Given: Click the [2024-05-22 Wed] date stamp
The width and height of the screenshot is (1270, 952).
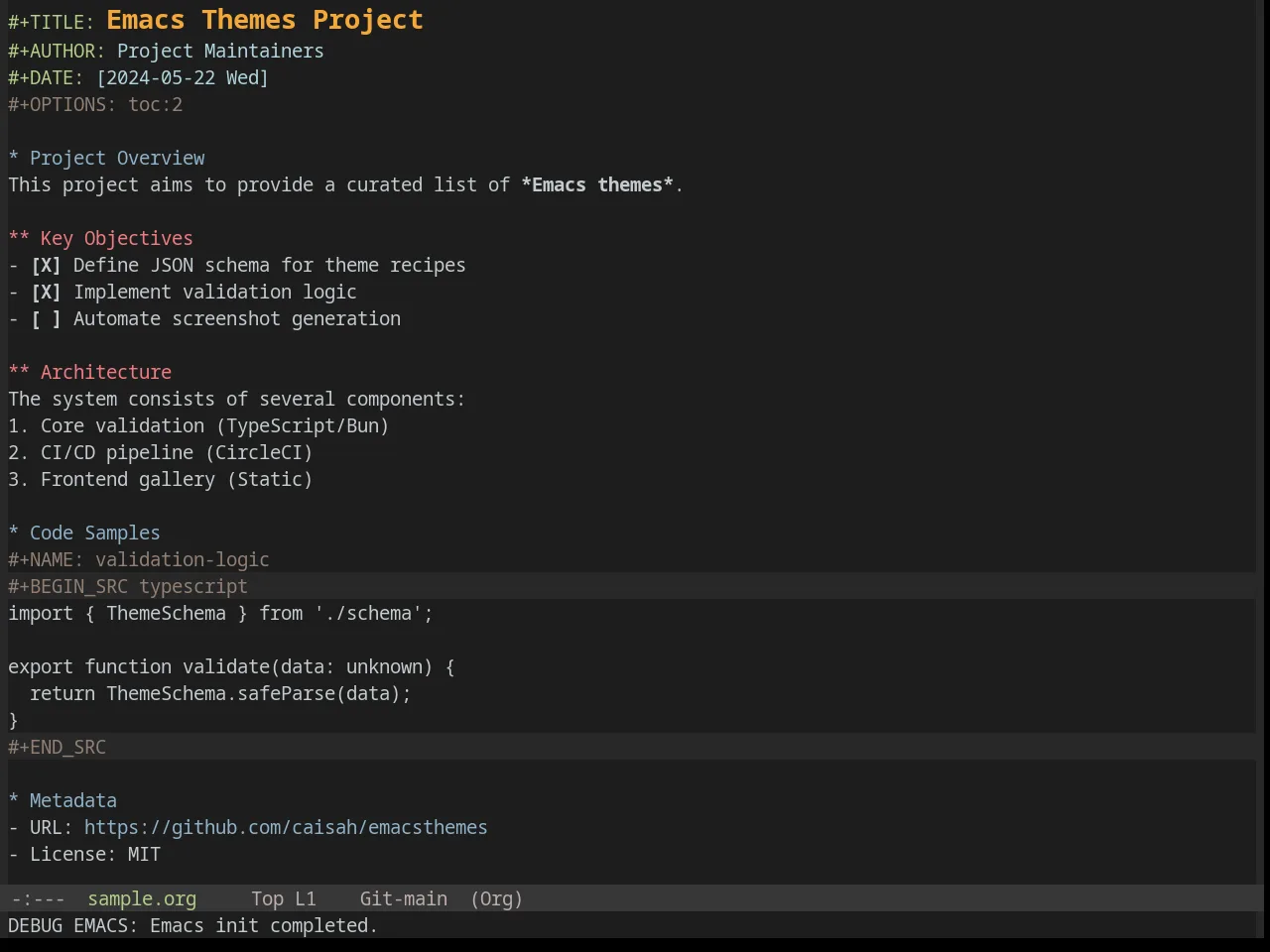Looking at the screenshot, I should [183, 78].
